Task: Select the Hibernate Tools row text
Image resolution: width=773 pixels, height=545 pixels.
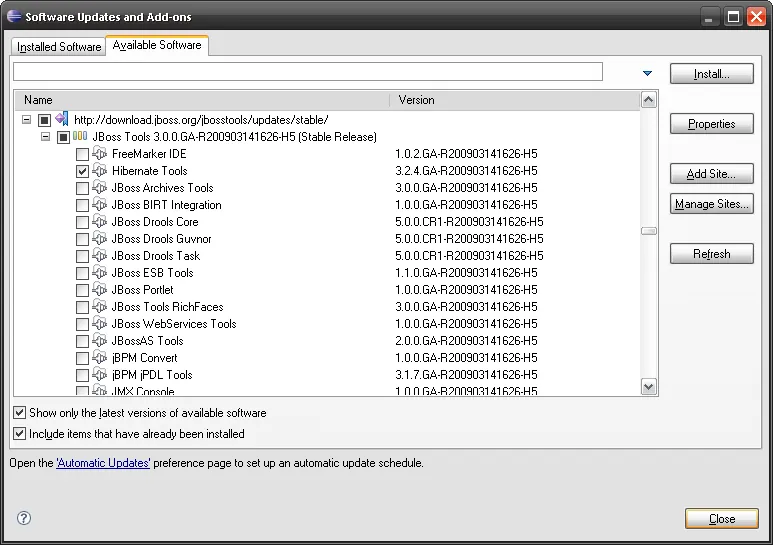Action: point(149,170)
